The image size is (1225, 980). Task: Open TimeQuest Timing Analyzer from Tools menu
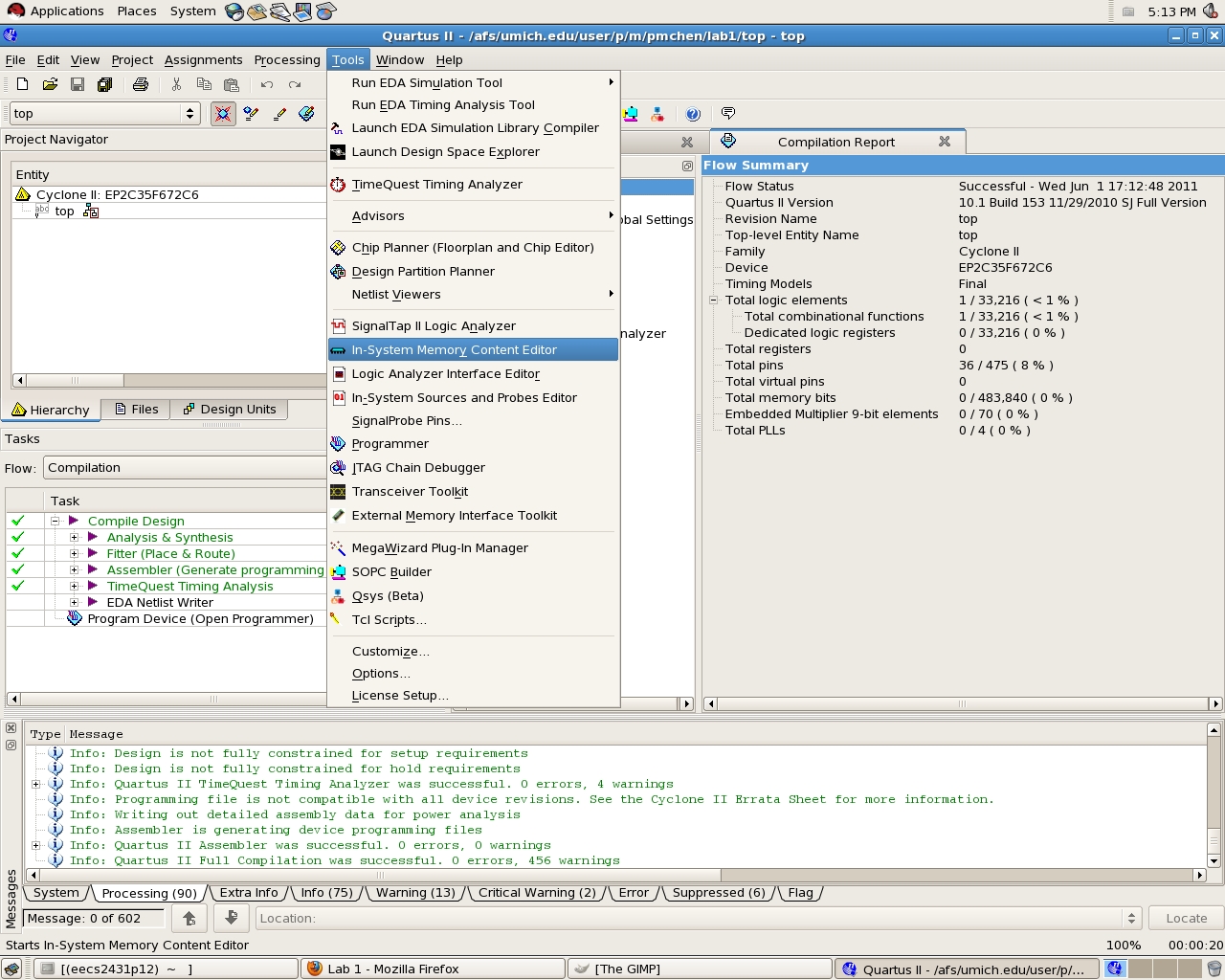click(473, 185)
